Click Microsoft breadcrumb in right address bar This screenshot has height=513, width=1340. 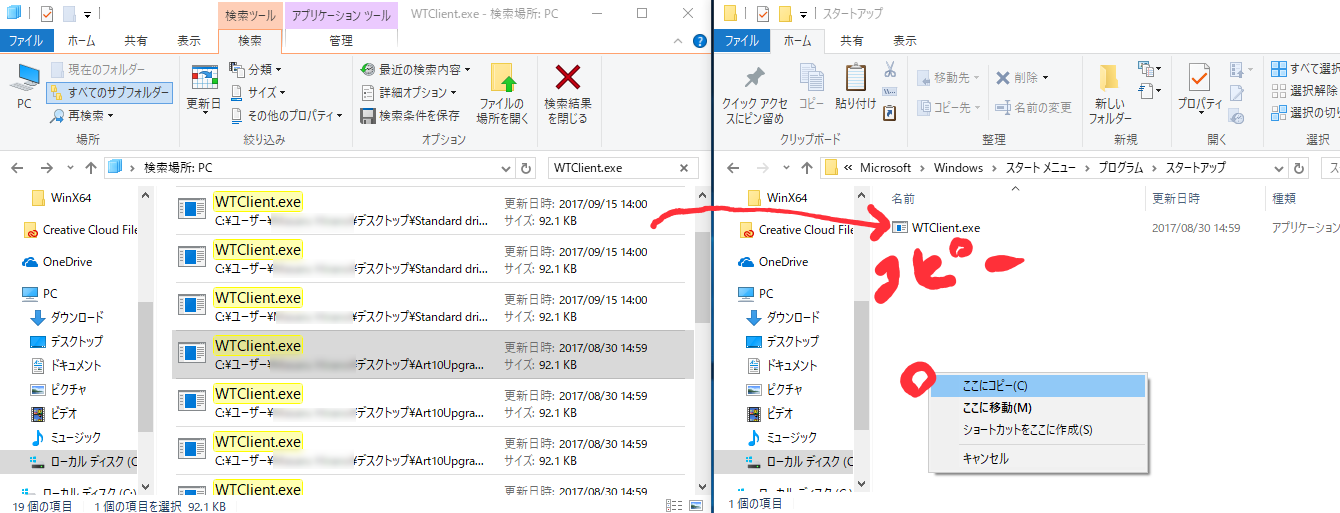click(886, 168)
